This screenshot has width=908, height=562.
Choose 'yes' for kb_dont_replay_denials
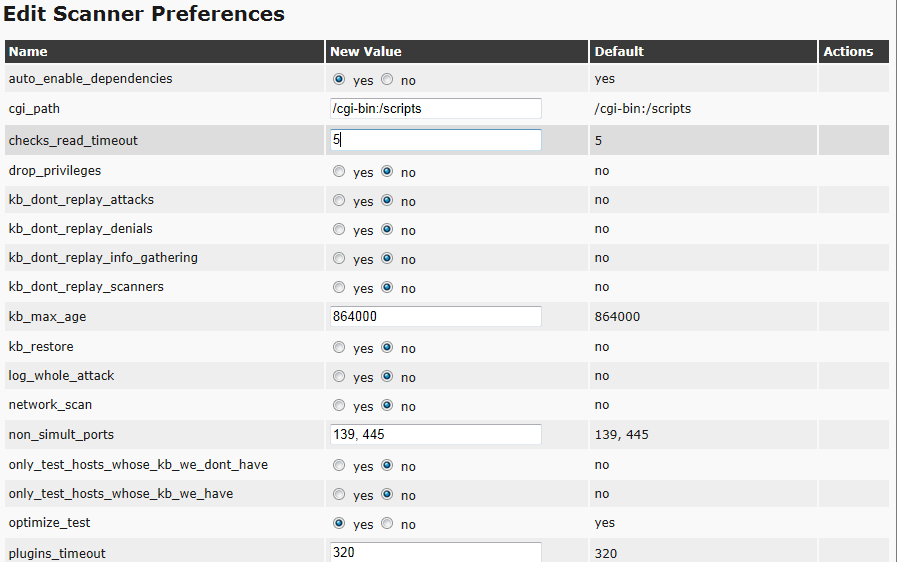(339, 229)
